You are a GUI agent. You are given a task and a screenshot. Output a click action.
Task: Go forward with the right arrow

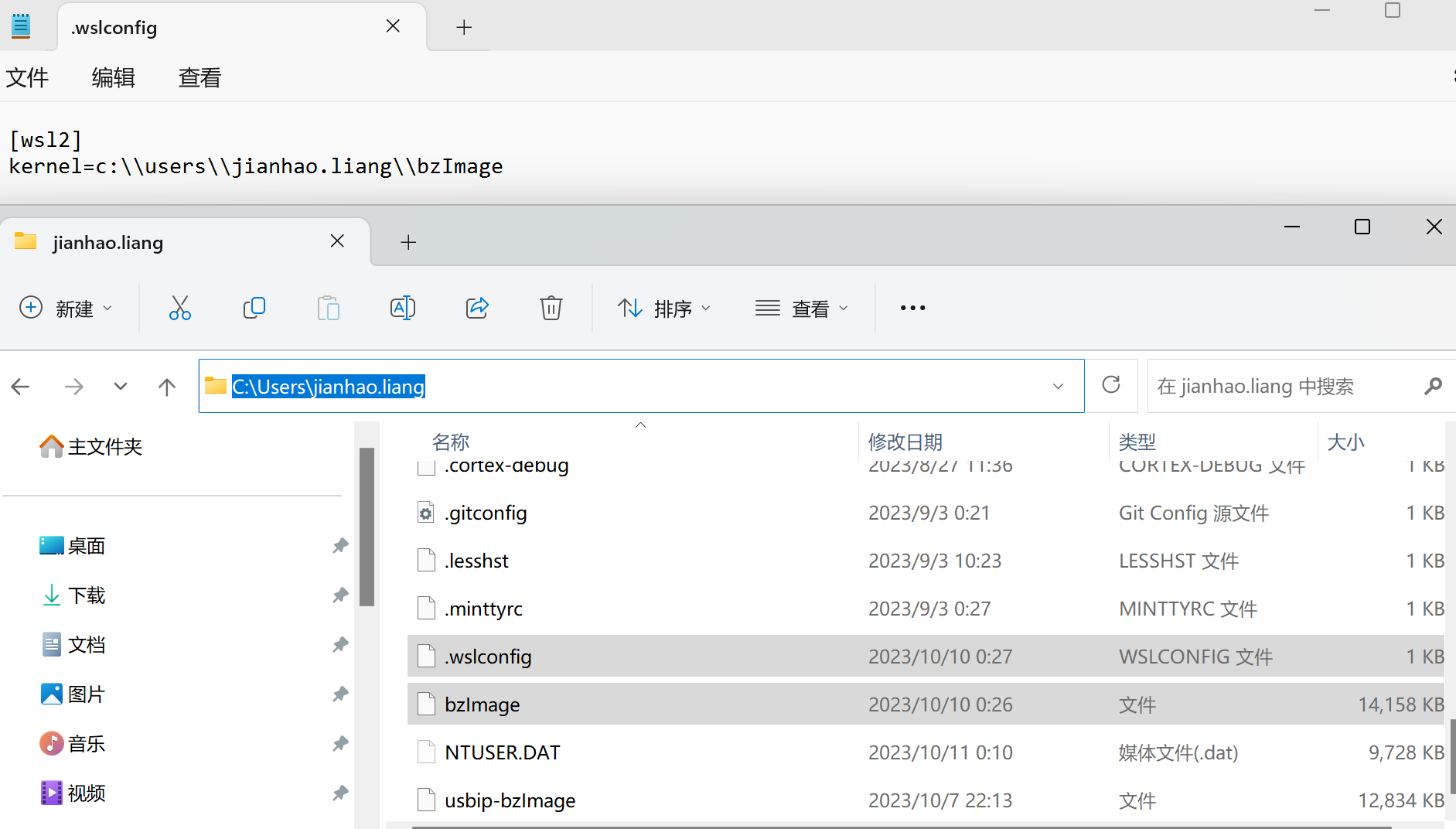(x=74, y=386)
